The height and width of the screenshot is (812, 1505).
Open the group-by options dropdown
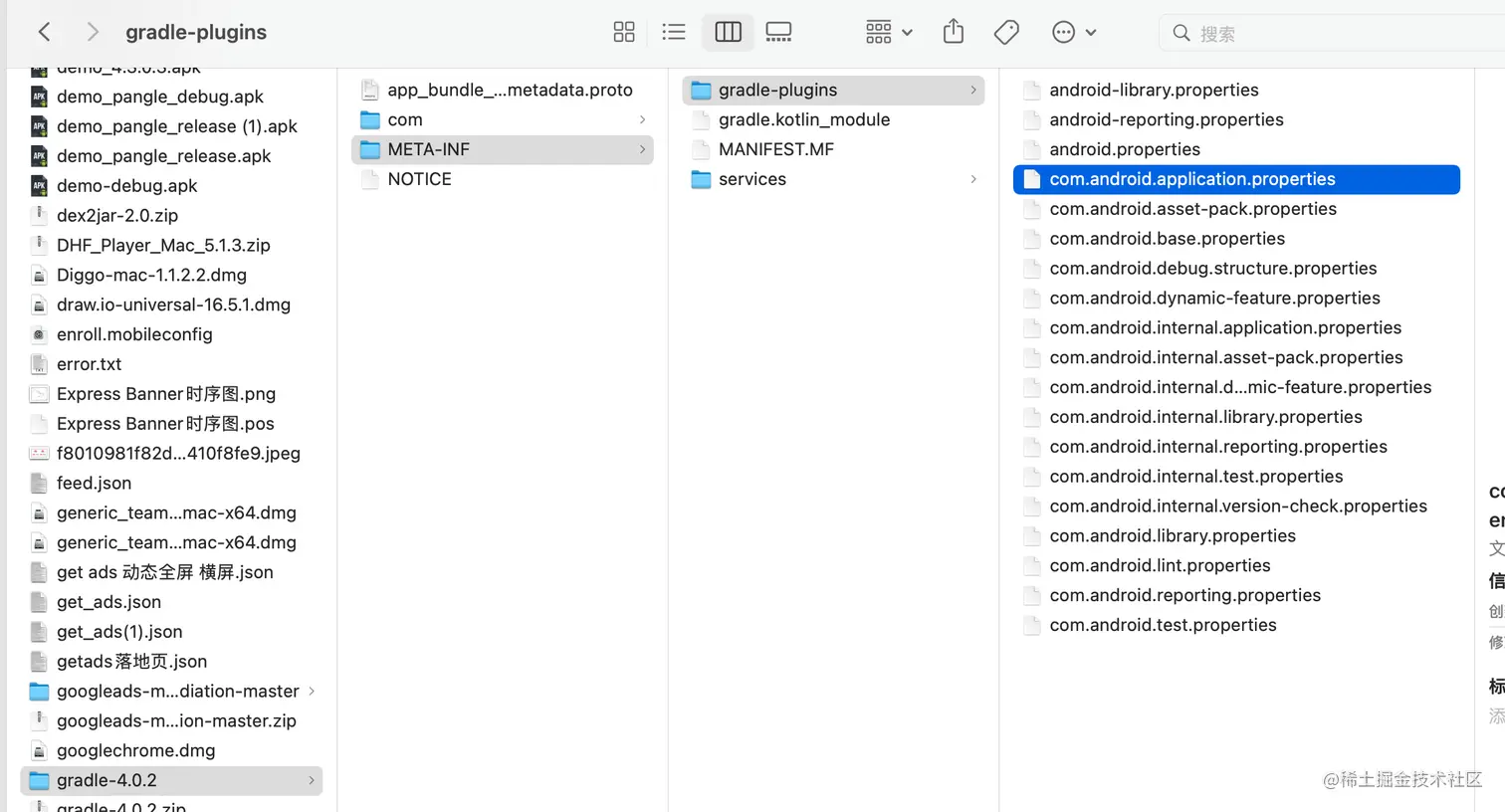tap(889, 32)
